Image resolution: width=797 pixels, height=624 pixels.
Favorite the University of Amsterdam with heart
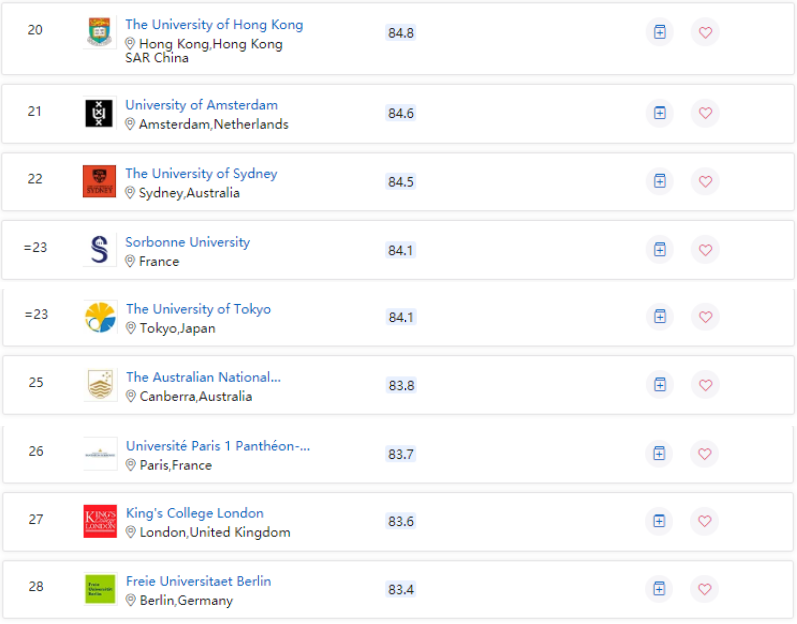pyautogui.click(x=705, y=113)
